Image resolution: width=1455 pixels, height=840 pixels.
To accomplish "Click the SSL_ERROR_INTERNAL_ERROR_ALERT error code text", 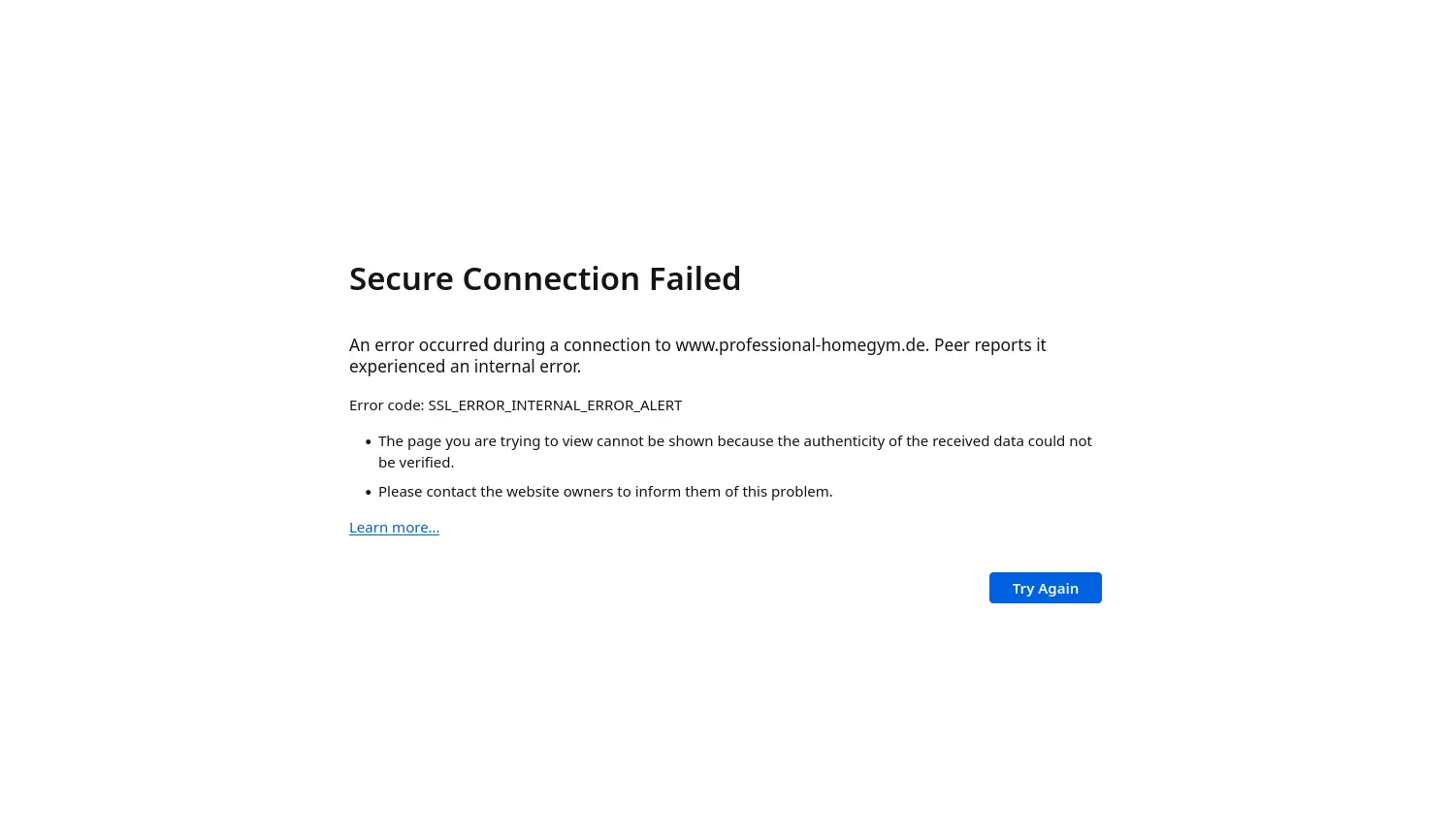I will click(555, 405).
